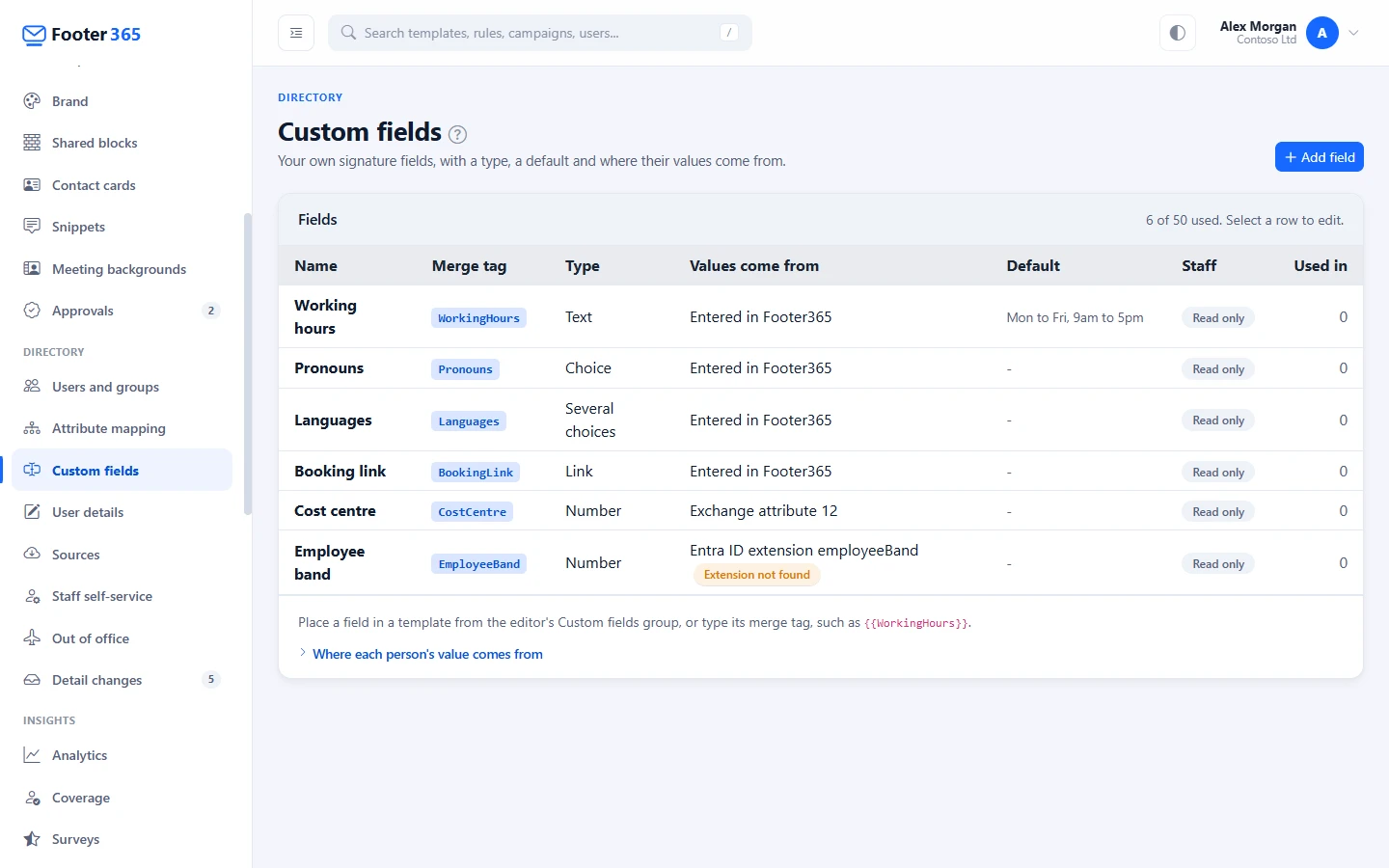Screen dimensions: 1389x868
Task: Click Mon to Fri, 9am to 5pm default
Action: click(x=1075, y=317)
